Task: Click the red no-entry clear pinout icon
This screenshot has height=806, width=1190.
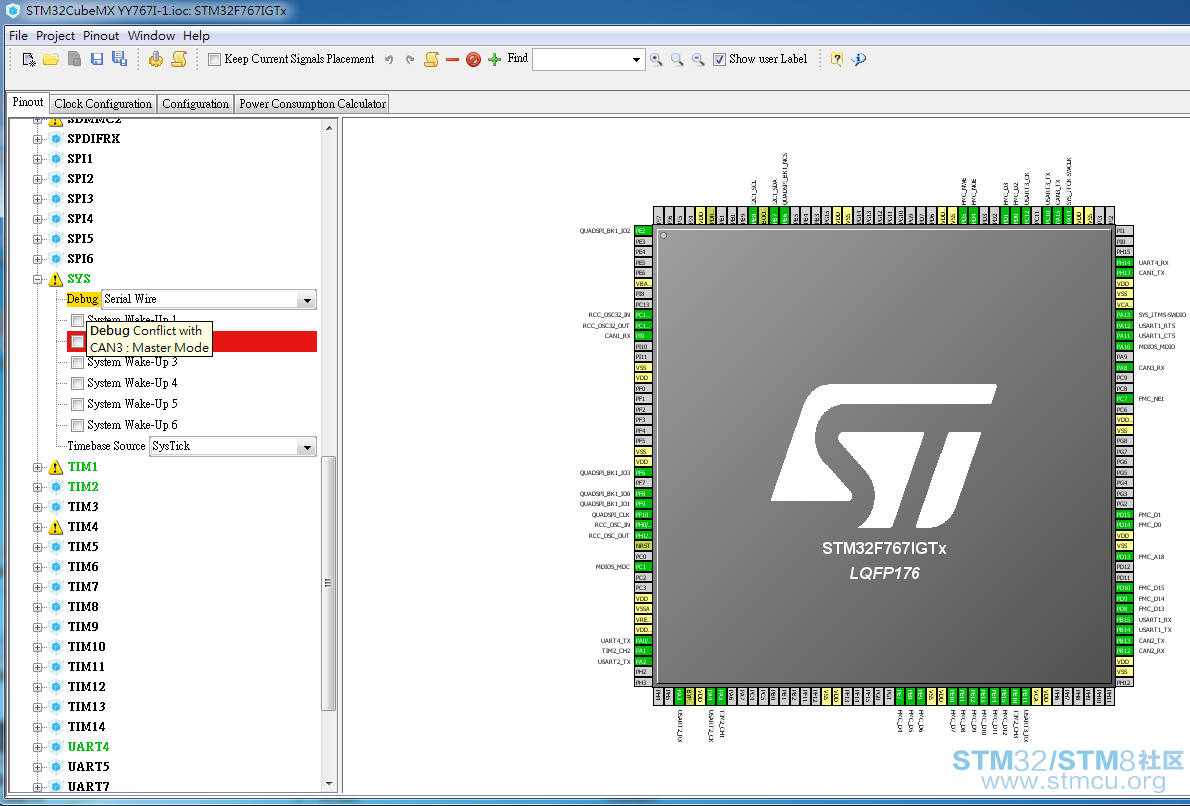Action: pos(474,59)
